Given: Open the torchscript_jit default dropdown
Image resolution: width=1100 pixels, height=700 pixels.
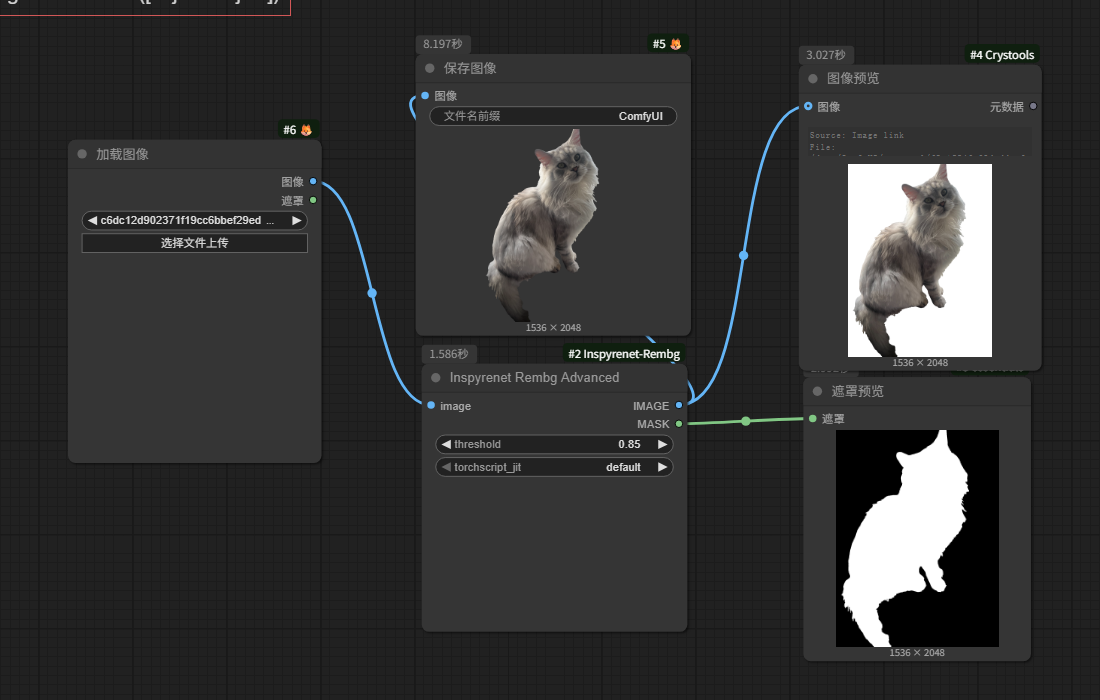Looking at the screenshot, I should click(554, 467).
